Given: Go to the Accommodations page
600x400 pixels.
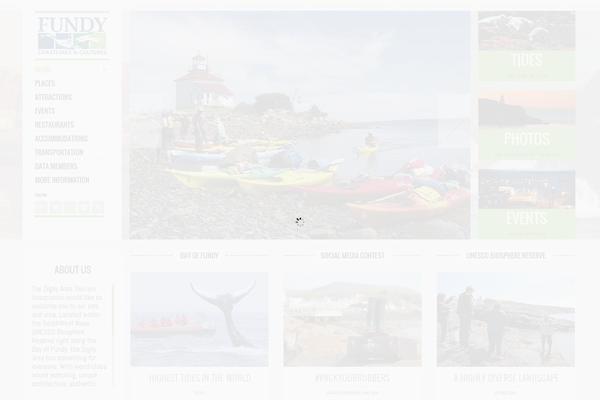Looking at the screenshot, I should [61, 138].
